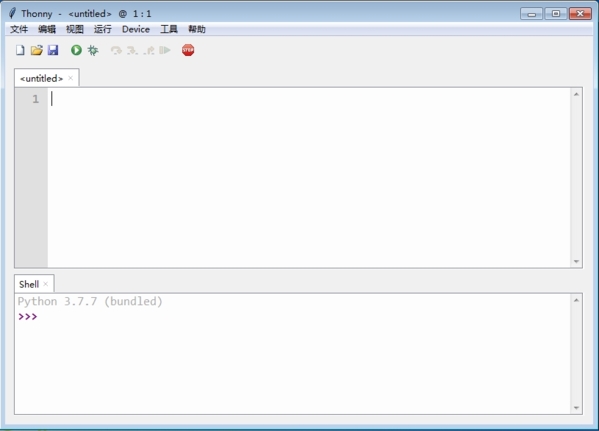This screenshot has width=599, height=431.
Task: Click the Step over icon
Action: click(x=116, y=50)
